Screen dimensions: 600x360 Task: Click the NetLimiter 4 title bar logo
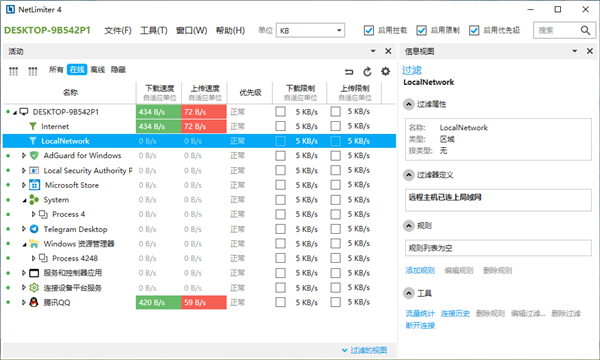10,10
